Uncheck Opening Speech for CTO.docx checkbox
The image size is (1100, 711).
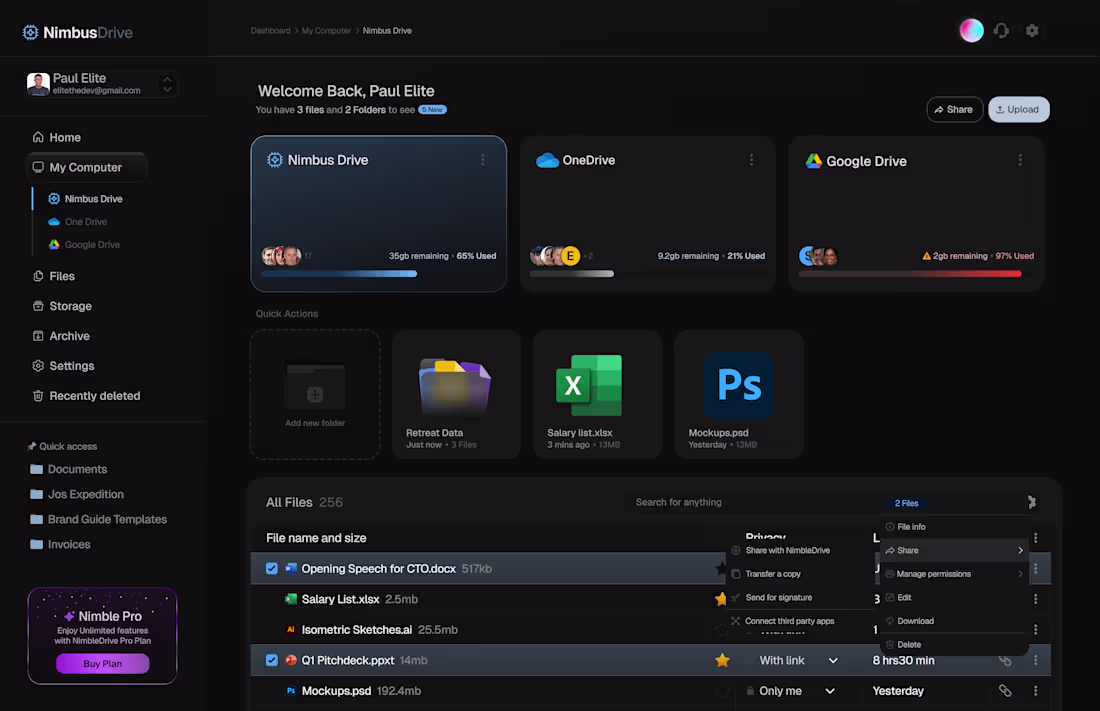(271, 569)
